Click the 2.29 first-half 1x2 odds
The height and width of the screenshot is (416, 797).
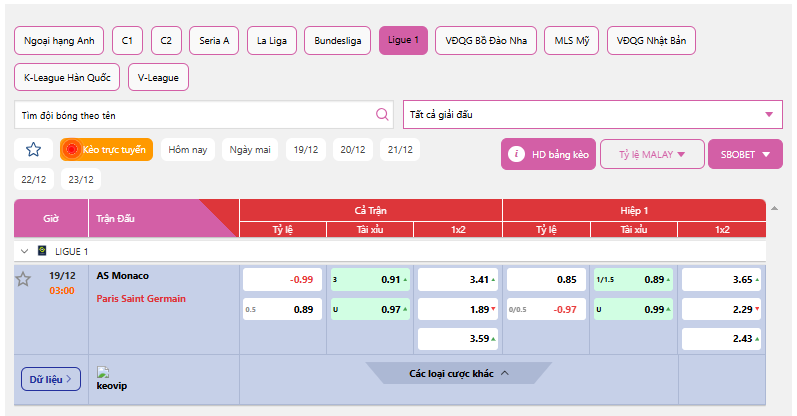point(721,309)
